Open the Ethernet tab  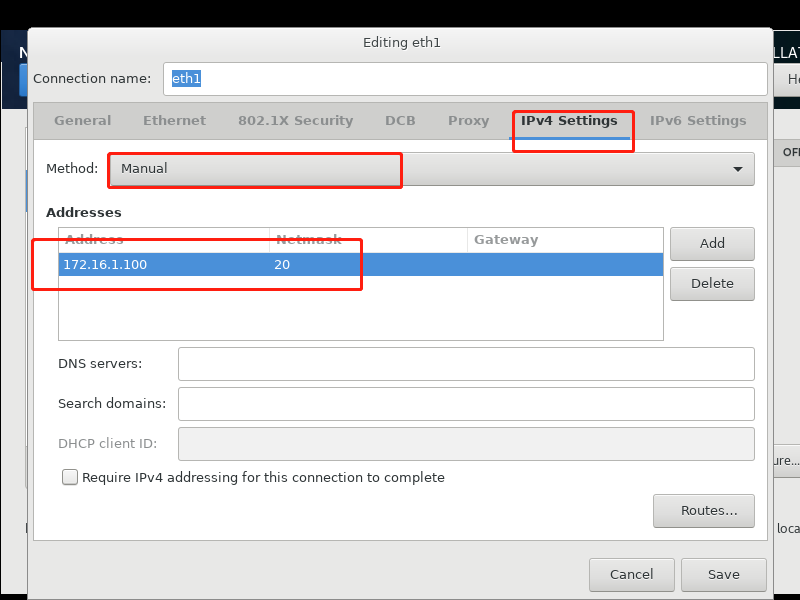tap(174, 120)
